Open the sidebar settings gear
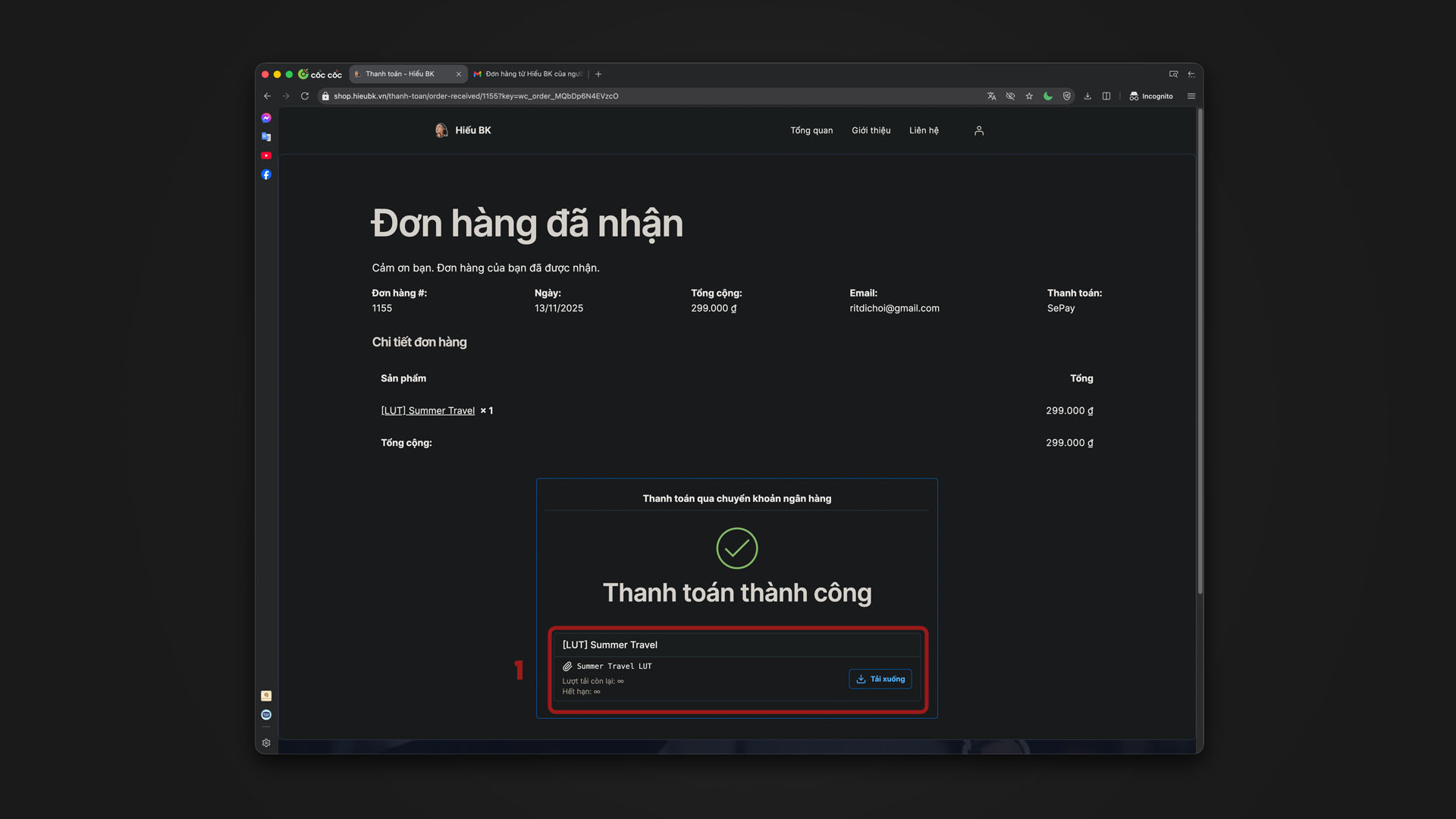The width and height of the screenshot is (1456, 819). (x=266, y=743)
